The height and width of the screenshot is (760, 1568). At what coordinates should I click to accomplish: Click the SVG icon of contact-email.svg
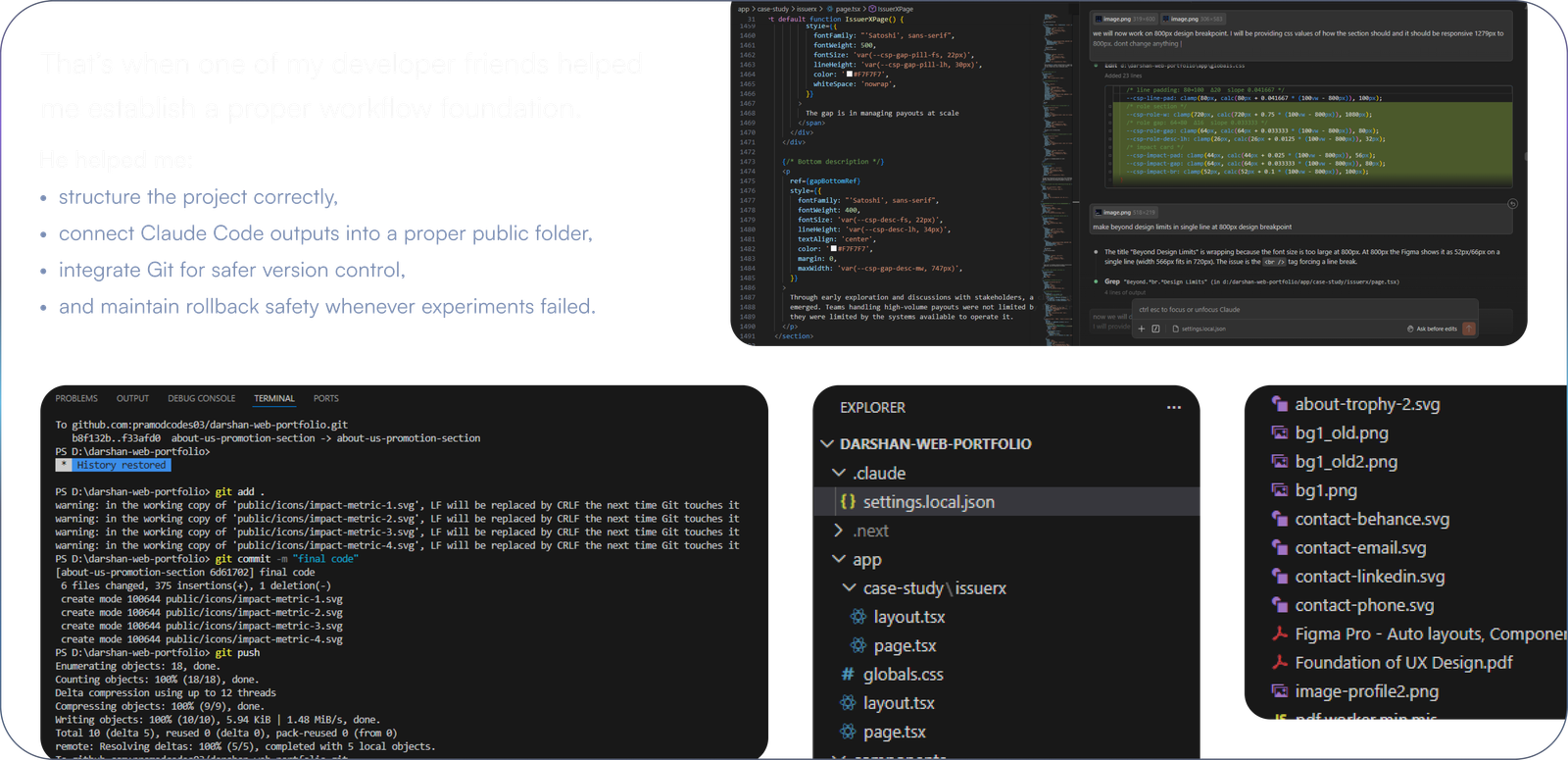1279,547
